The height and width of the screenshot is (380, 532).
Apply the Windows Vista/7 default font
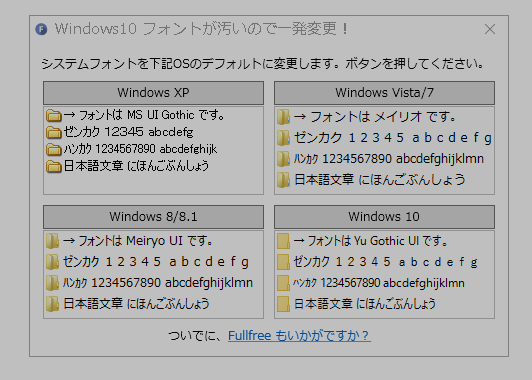384,93
